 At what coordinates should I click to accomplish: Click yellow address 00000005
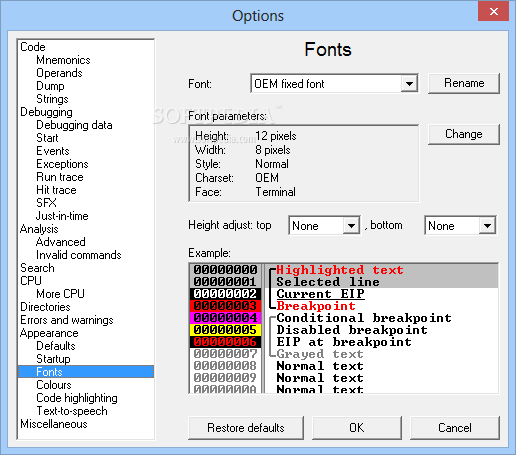225,330
